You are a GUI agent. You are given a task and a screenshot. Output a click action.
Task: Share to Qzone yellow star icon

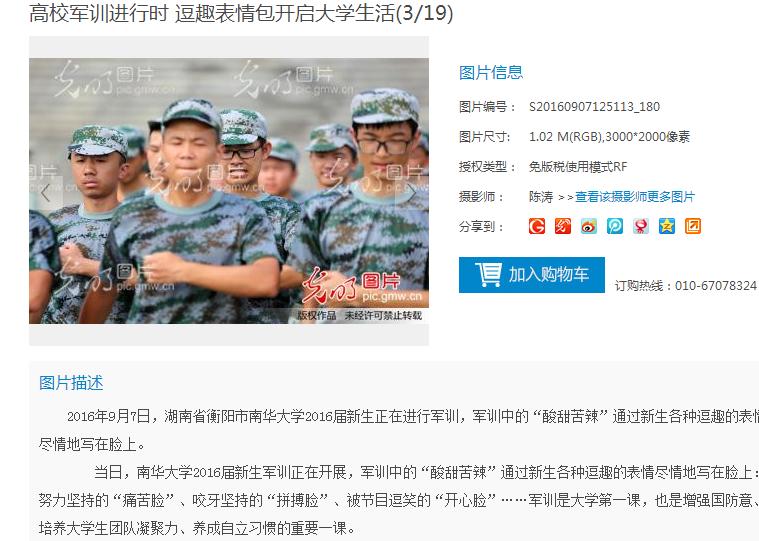667,226
